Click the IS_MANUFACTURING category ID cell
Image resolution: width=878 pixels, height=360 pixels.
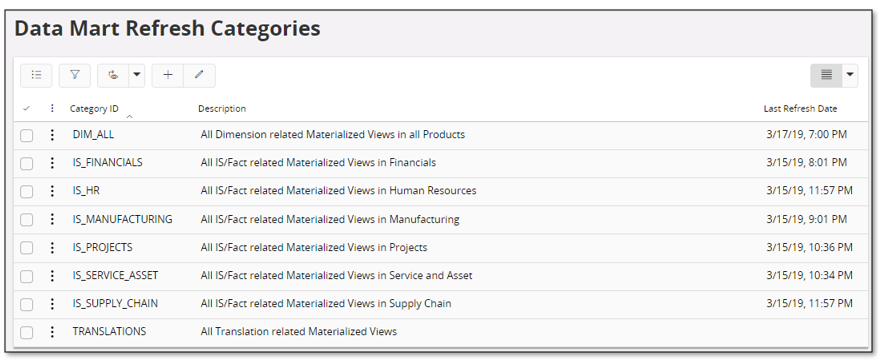pyautogui.click(x=123, y=219)
